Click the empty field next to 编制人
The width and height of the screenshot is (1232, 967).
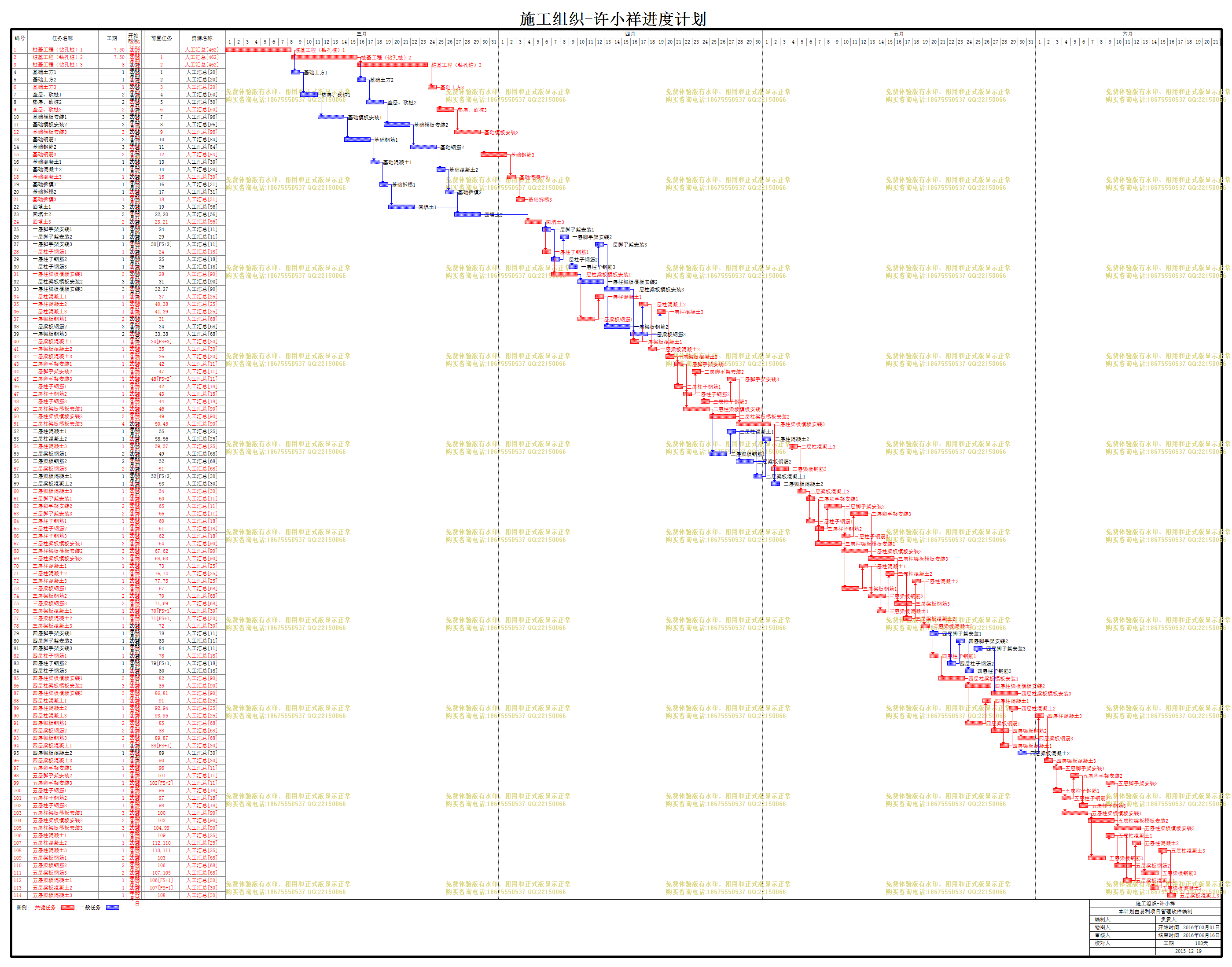(1136, 919)
